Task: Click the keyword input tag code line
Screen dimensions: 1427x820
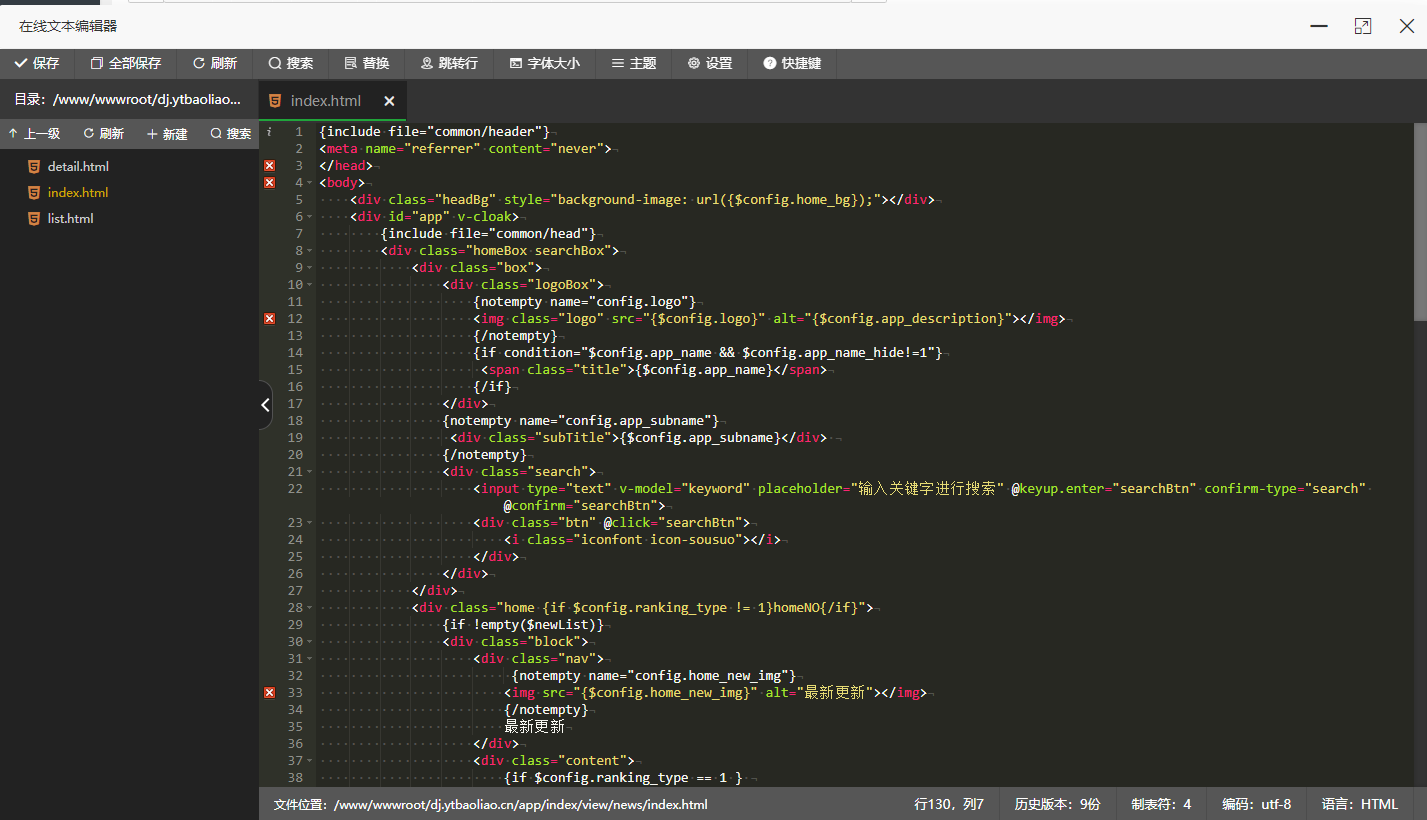Action: coord(920,489)
